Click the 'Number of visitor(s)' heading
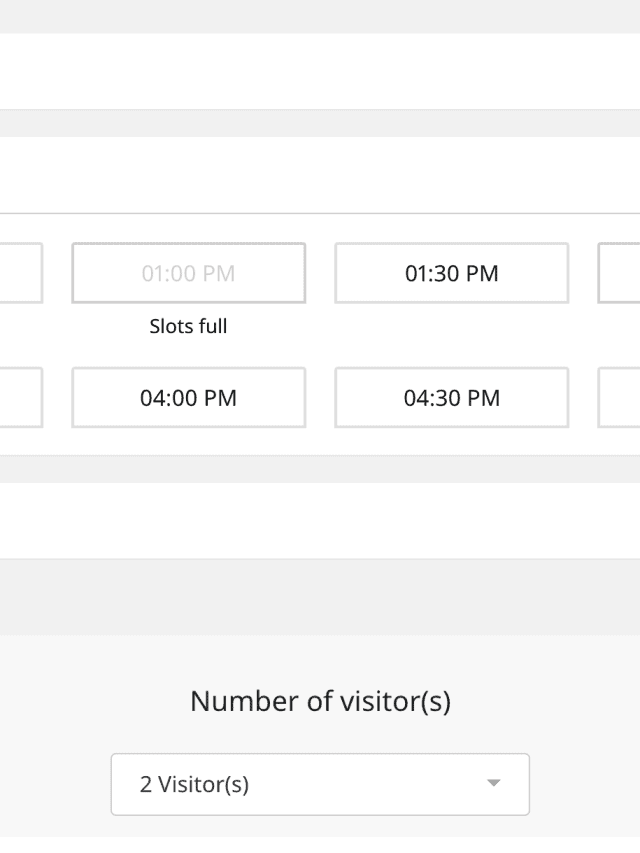 pyautogui.click(x=320, y=701)
